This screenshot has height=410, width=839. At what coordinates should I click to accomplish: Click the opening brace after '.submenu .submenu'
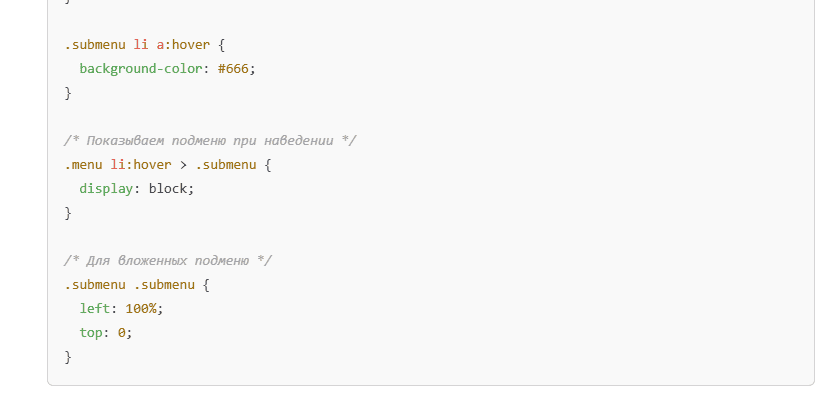206,285
